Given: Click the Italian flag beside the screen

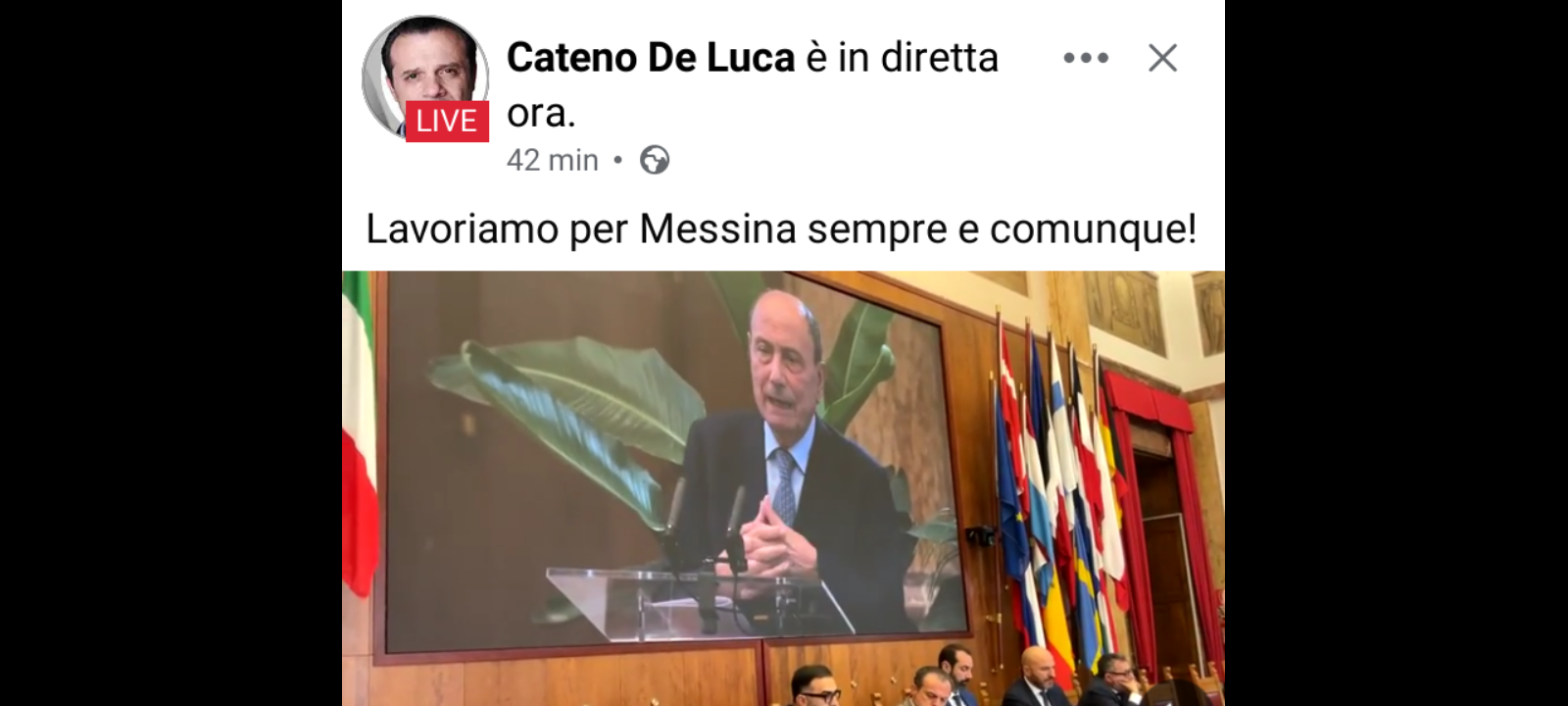Looking at the screenshot, I should pyautogui.click(x=358, y=436).
